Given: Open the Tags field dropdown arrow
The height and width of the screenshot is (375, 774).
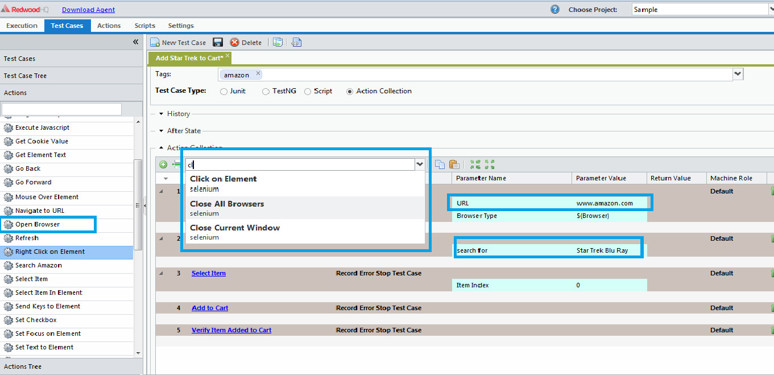Looking at the screenshot, I should pyautogui.click(x=737, y=74).
